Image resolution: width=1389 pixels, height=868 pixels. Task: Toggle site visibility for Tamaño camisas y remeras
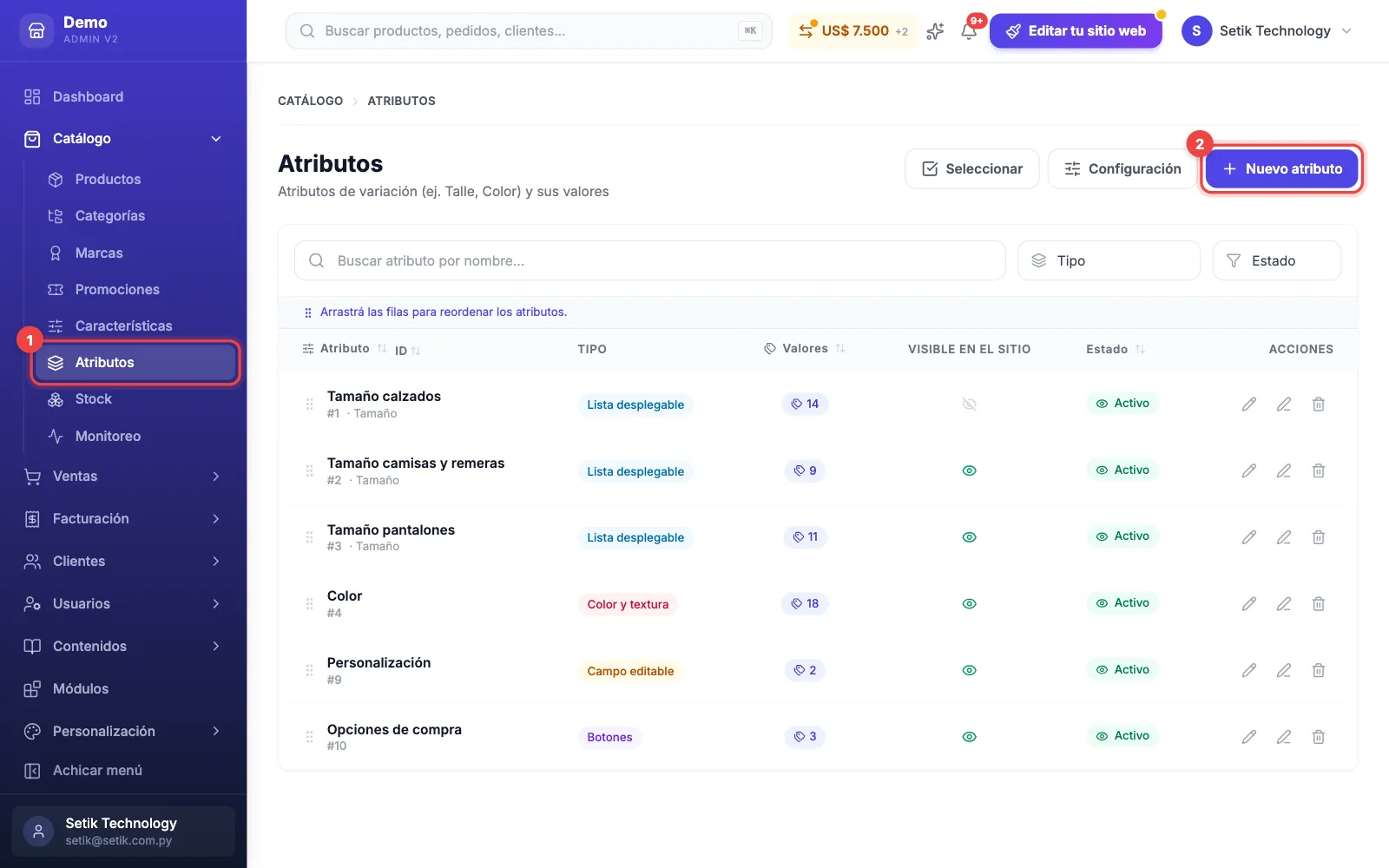pyautogui.click(x=970, y=470)
